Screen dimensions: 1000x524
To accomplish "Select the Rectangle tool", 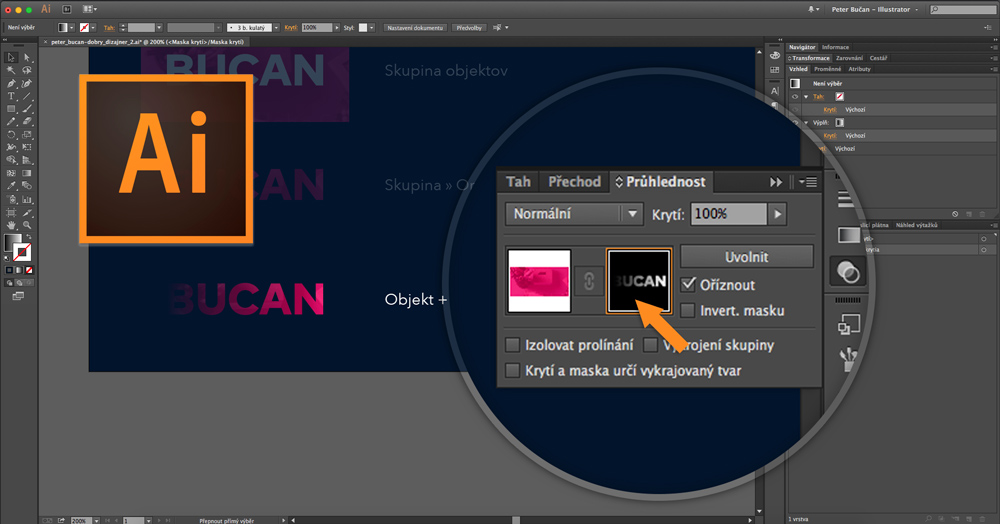I will [x=11, y=109].
